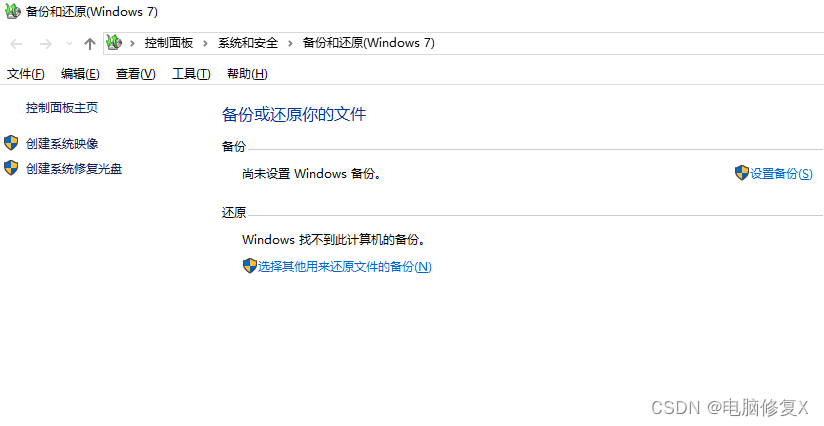Open the 查看(V) menu
Viewport: 824px width, 426px height.
pos(136,74)
